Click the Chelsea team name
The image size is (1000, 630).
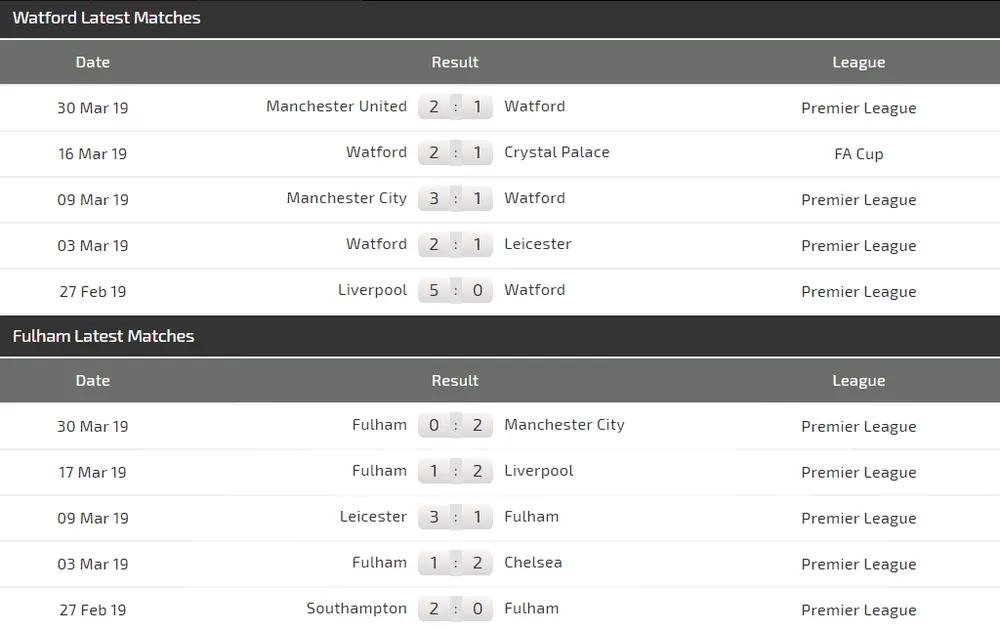[533, 563]
